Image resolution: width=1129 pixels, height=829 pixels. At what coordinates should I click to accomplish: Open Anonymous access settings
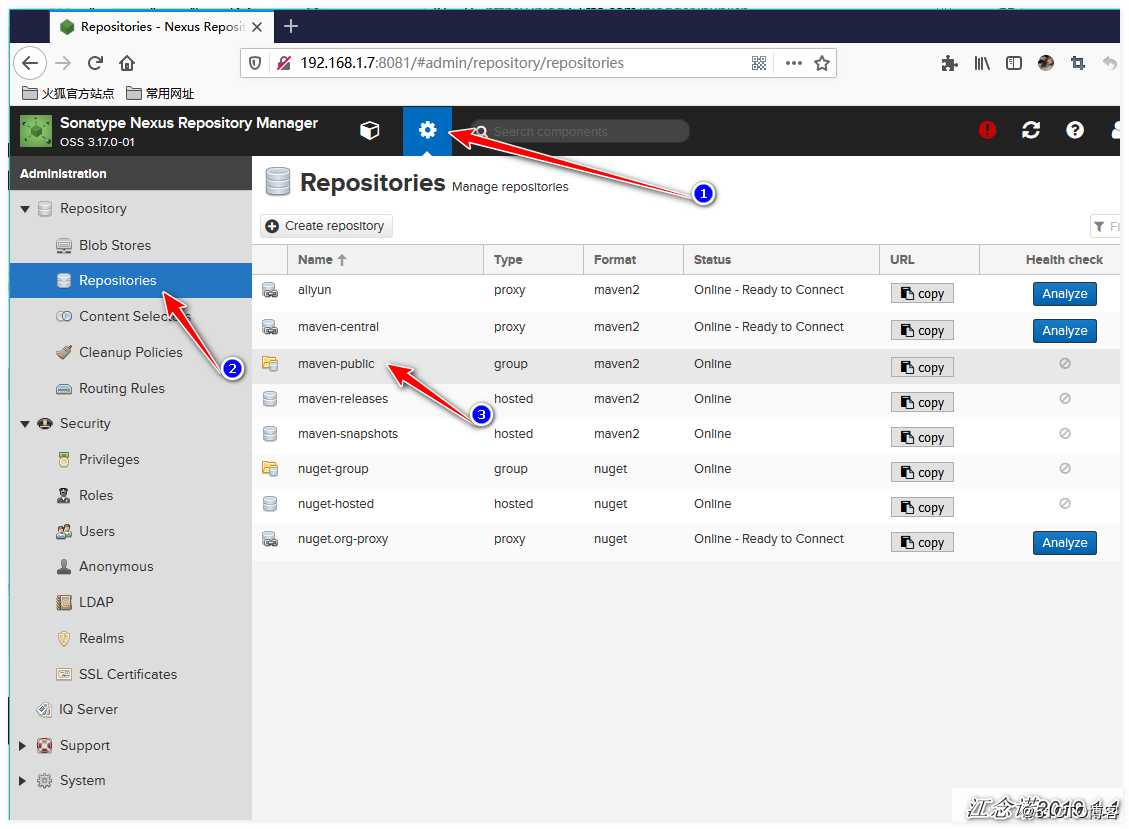(x=116, y=567)
